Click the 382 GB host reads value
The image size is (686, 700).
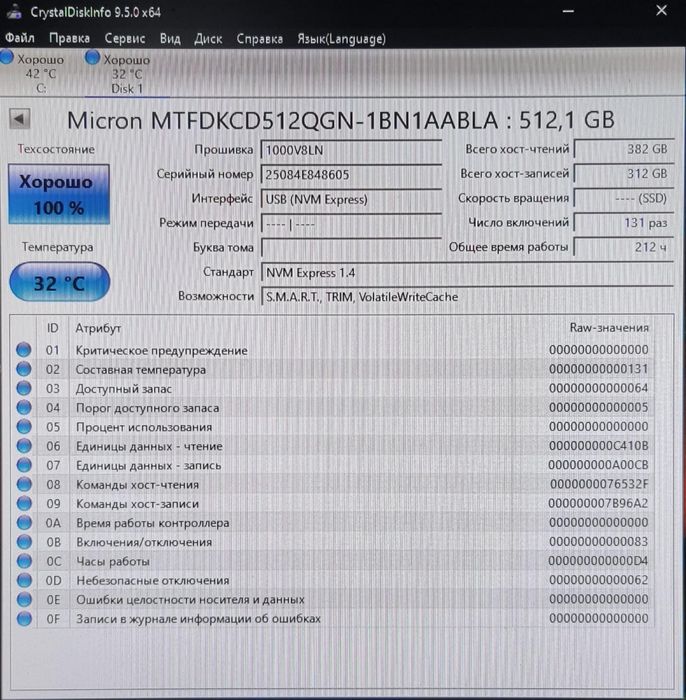624,149
